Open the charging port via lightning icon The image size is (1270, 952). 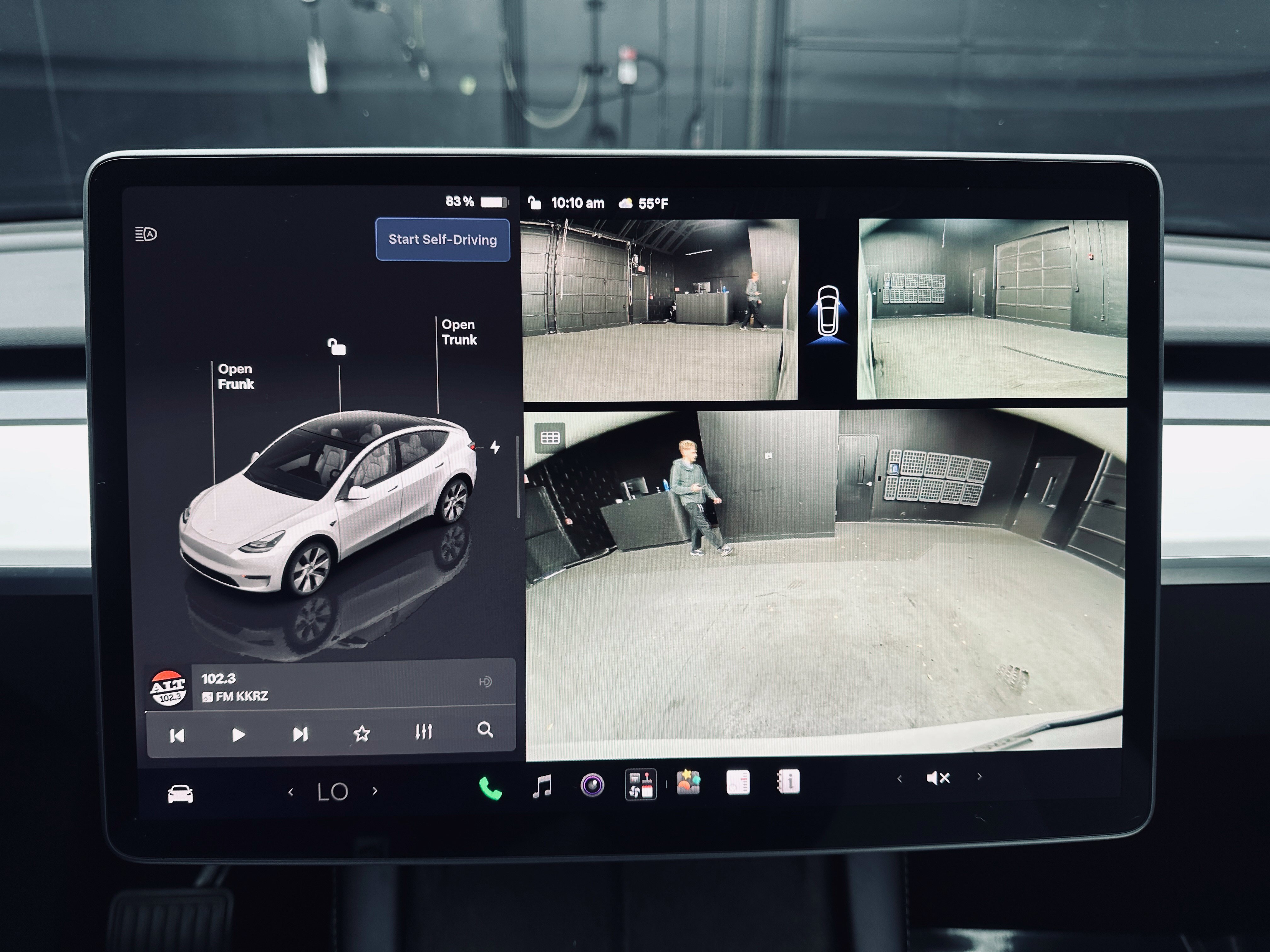495,447
